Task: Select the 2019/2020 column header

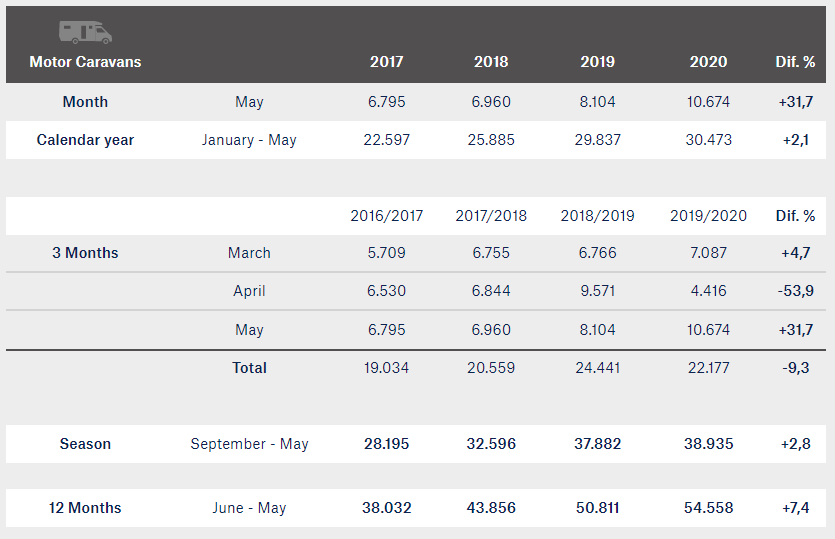Action: tap(708, 216)
